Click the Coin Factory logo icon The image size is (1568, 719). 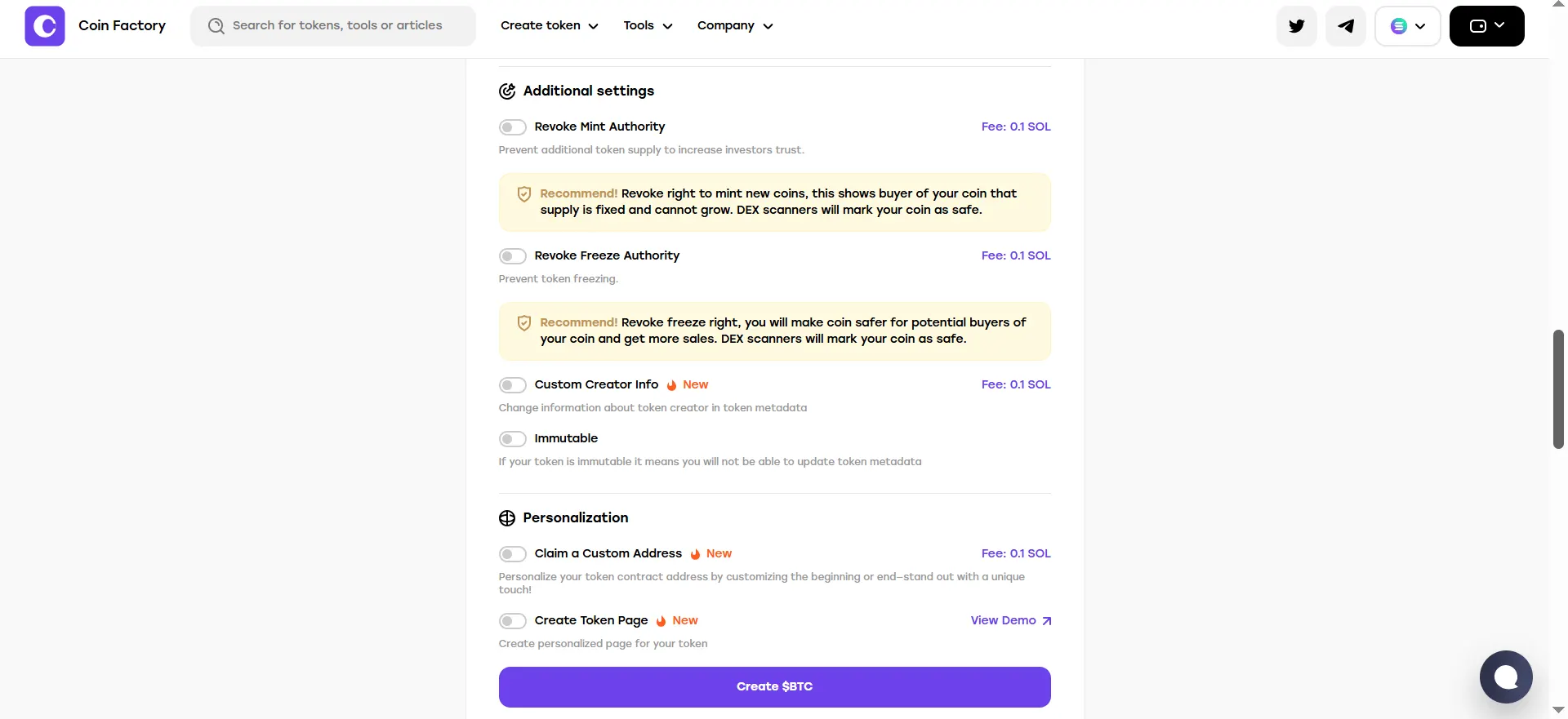[45, 26]
